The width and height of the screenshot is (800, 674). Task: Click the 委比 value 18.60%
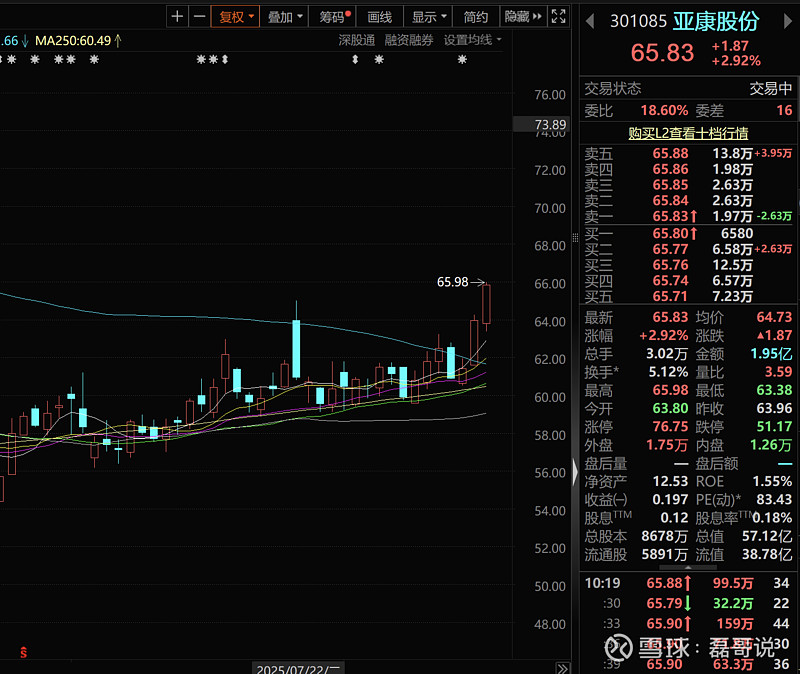[x=664, y=111]
